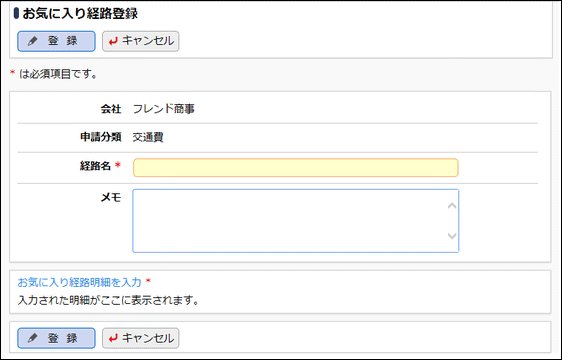
Task: Focus the 経路名 input field
Action: 296,167
